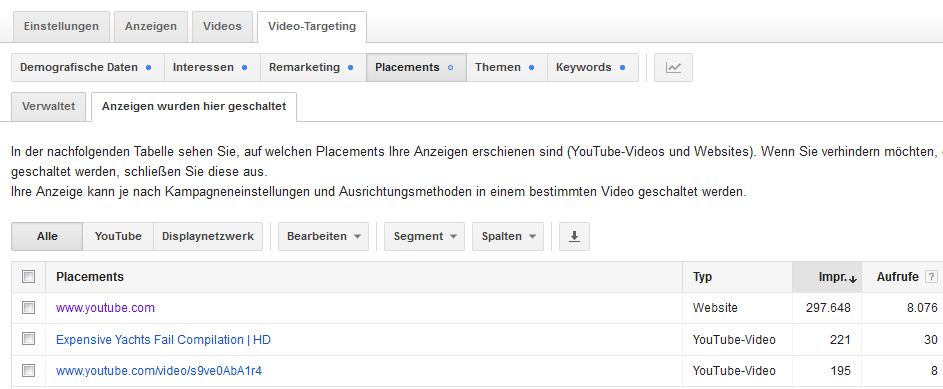This screenshot has height=389, width=943.
Task: Sort by the Impr. column header
Action: tap(827, 277)
